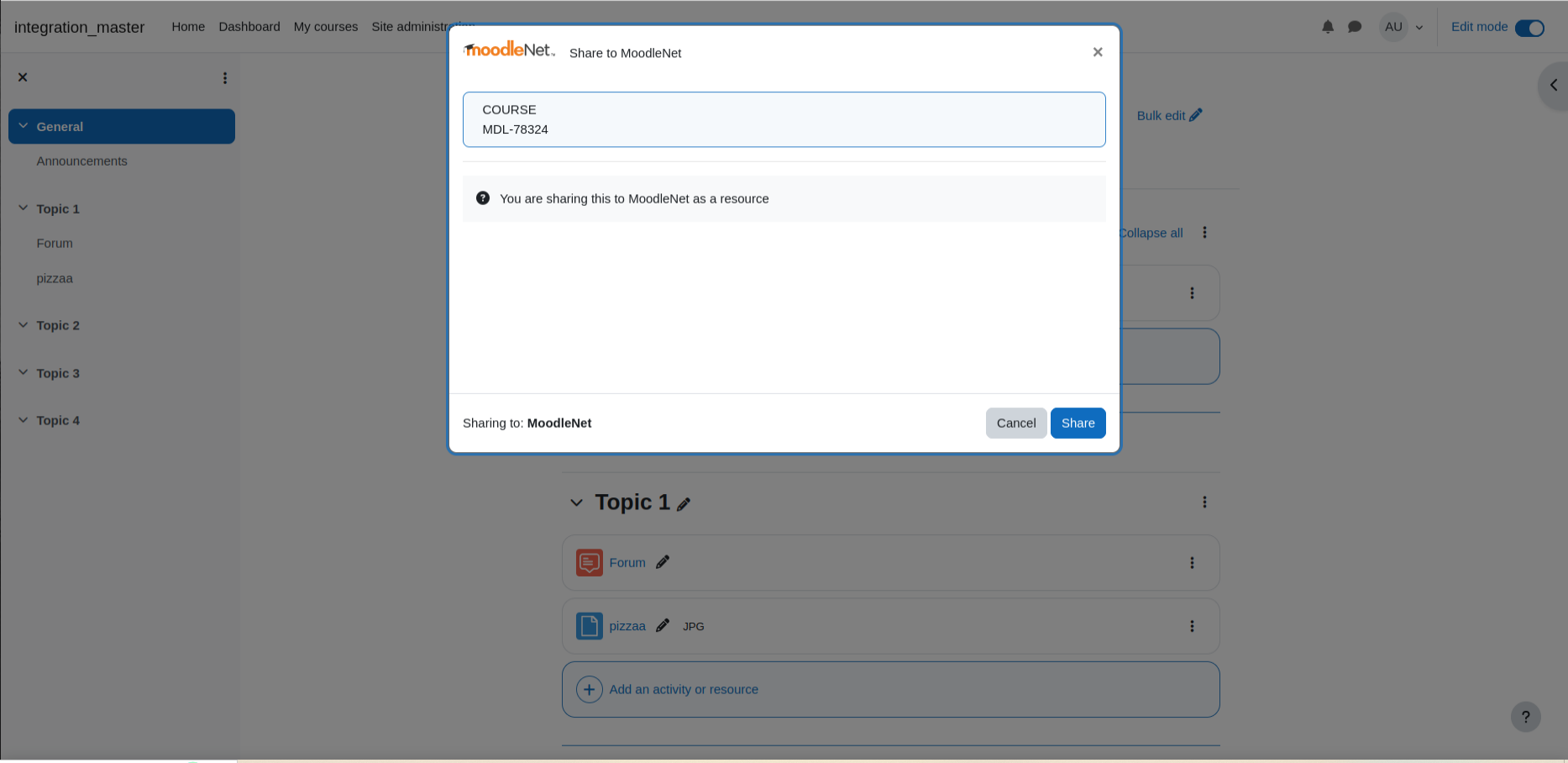Toggle Edit mode switch
This screenshot has height=763, width=1568.
click(1529, 28)
